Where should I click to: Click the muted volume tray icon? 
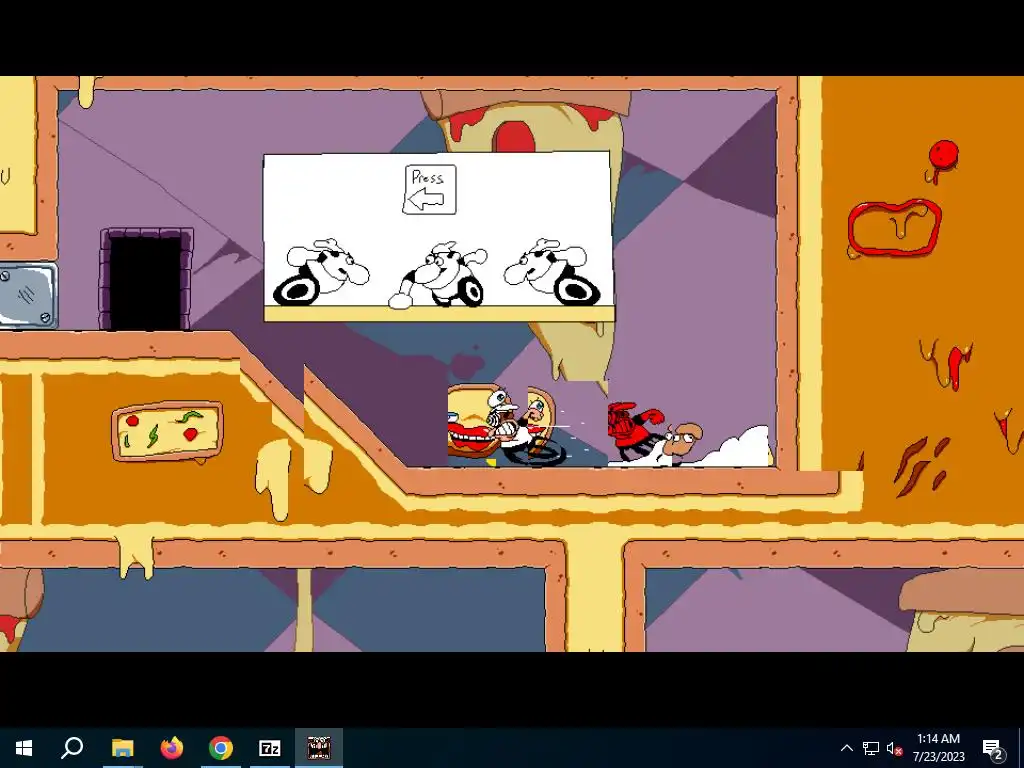pos(894,748)
